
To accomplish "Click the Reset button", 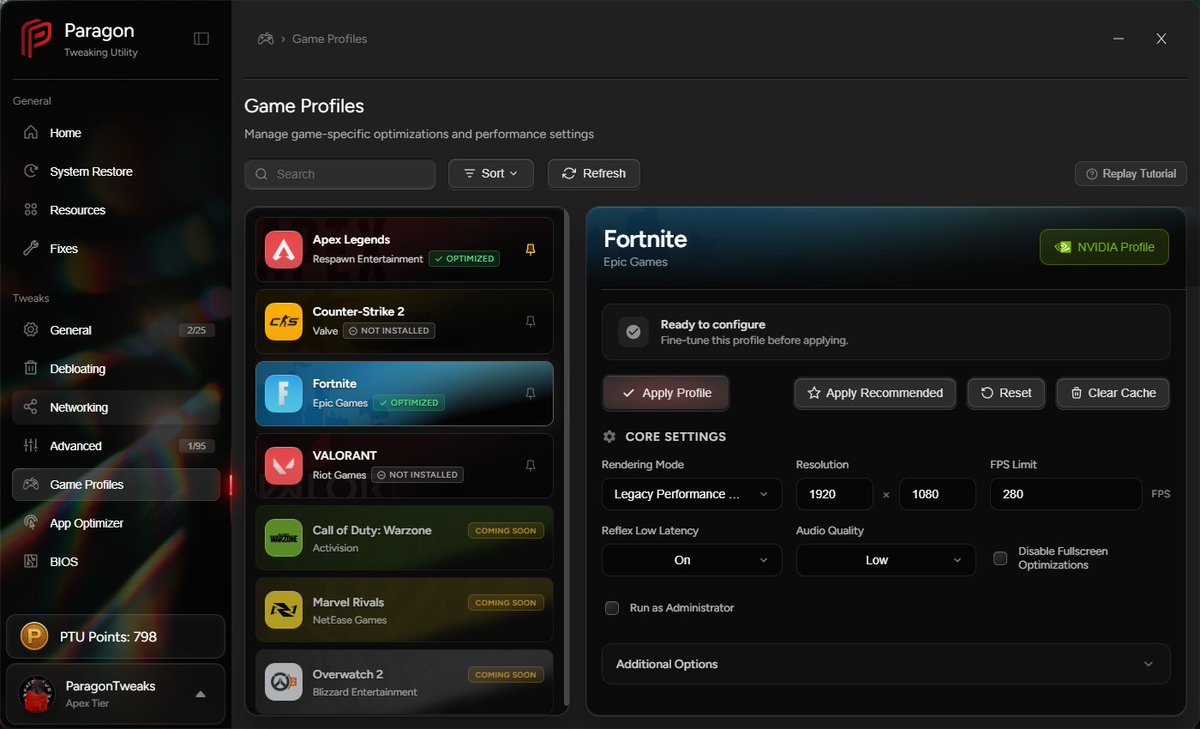I will (x=1006, y=393).
